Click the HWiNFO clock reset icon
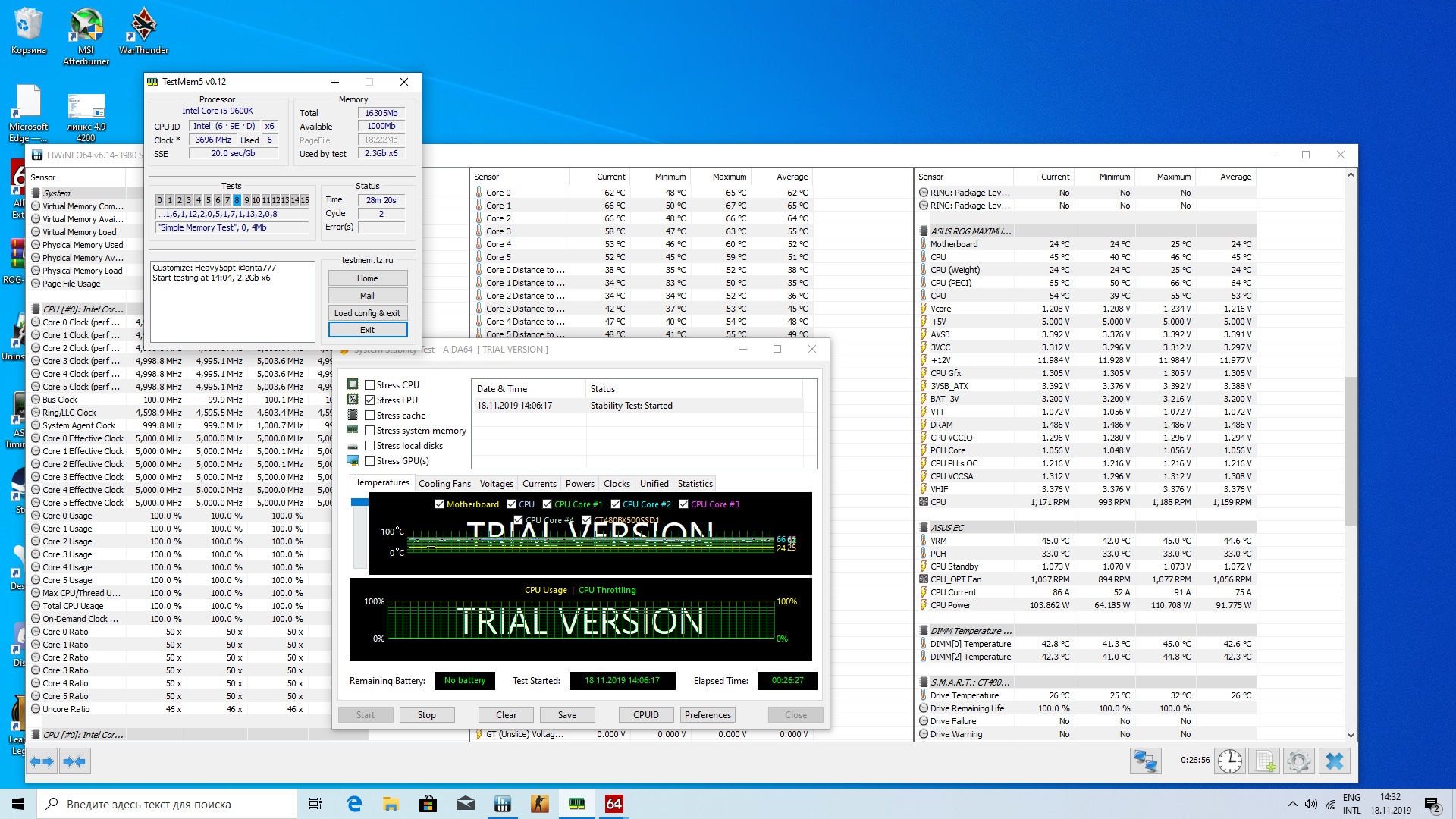Image resolution: width=1456 pixels, height=819 pixels. (x=1229, y=761)
